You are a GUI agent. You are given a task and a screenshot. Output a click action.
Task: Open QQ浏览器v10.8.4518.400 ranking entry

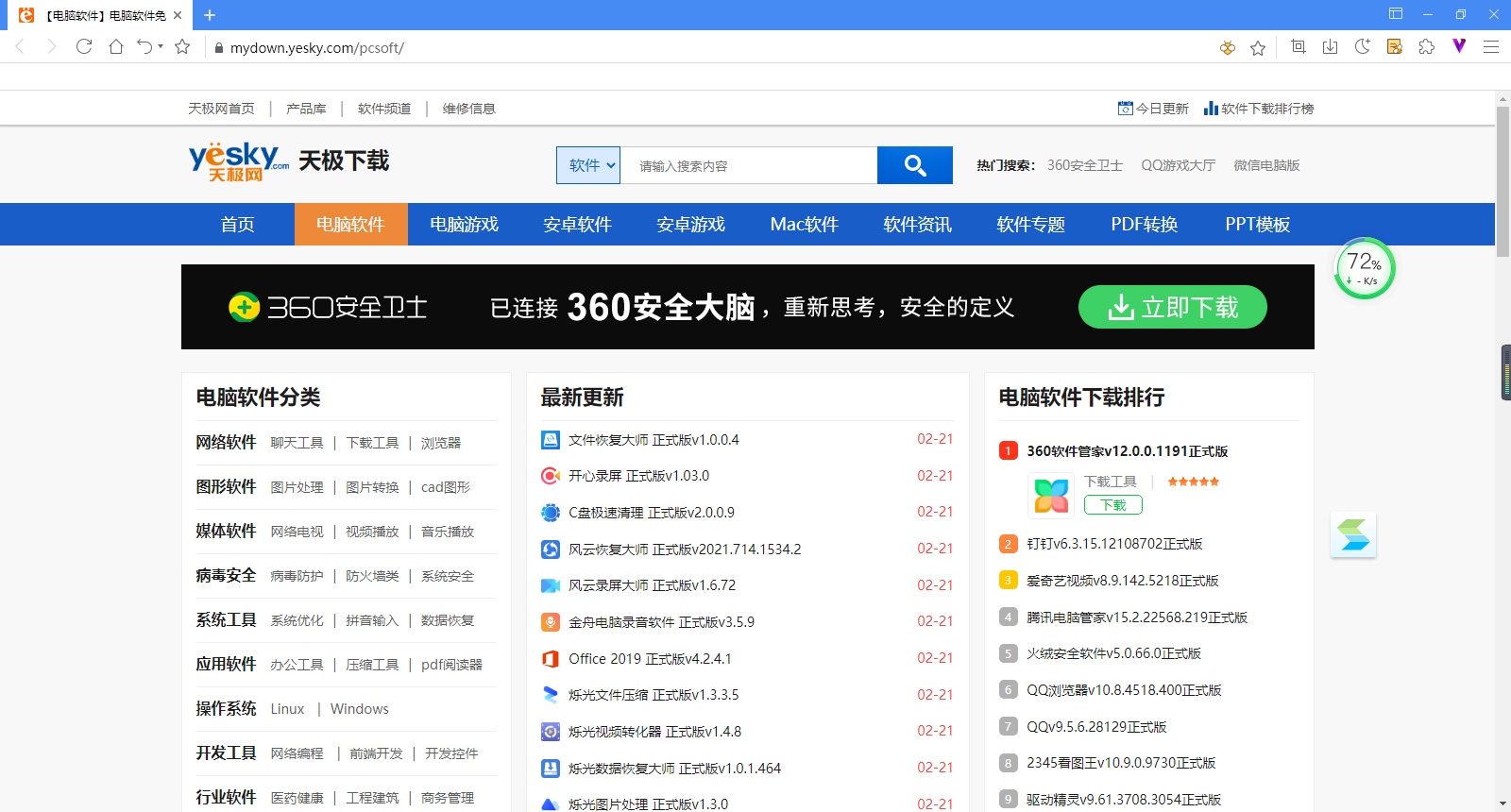pyautogui.click(x=1124, y=690)
